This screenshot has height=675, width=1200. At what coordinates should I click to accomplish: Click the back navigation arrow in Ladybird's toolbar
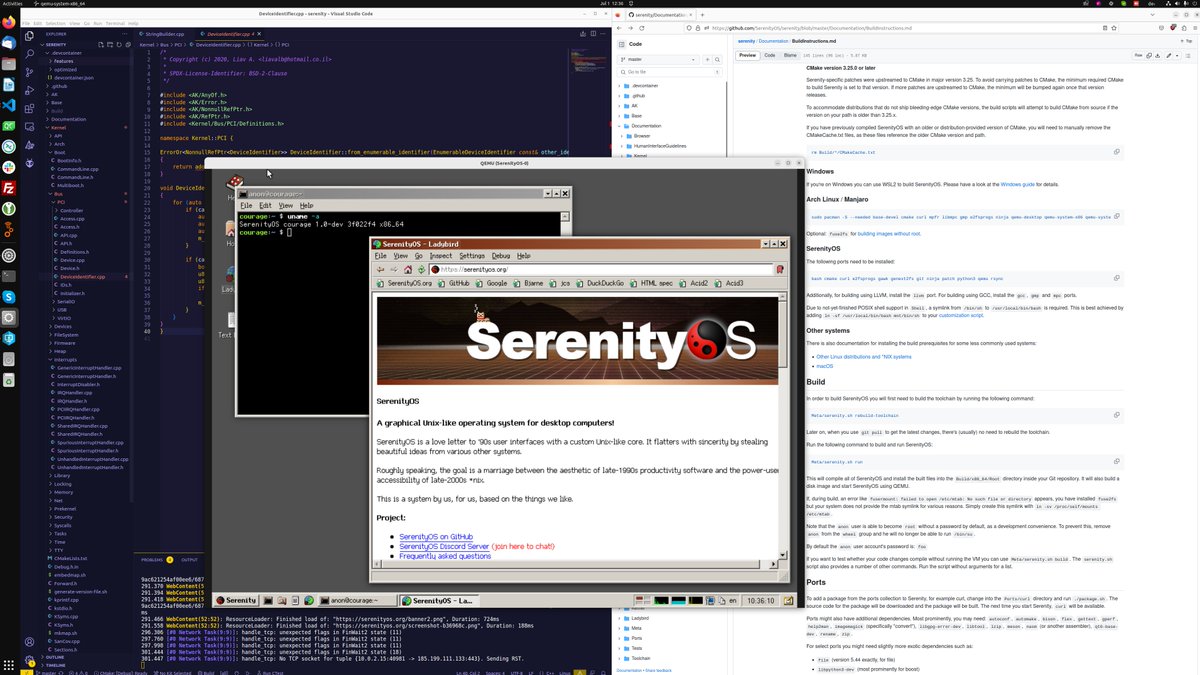(x=378, y=271)
